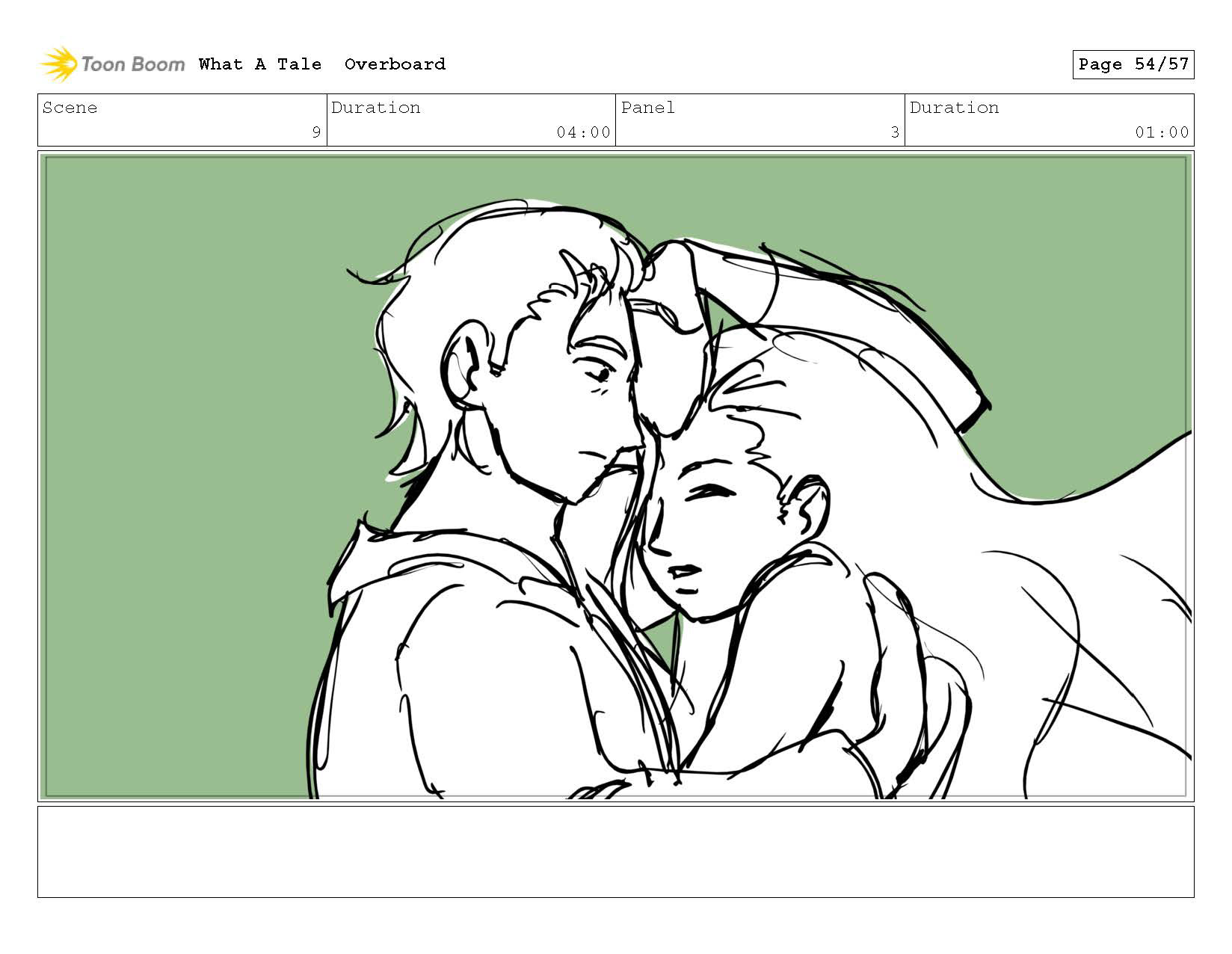This screenshot has width=1232, height=954.
Task: Select the scene Duration label
Action: pos(375,108)
